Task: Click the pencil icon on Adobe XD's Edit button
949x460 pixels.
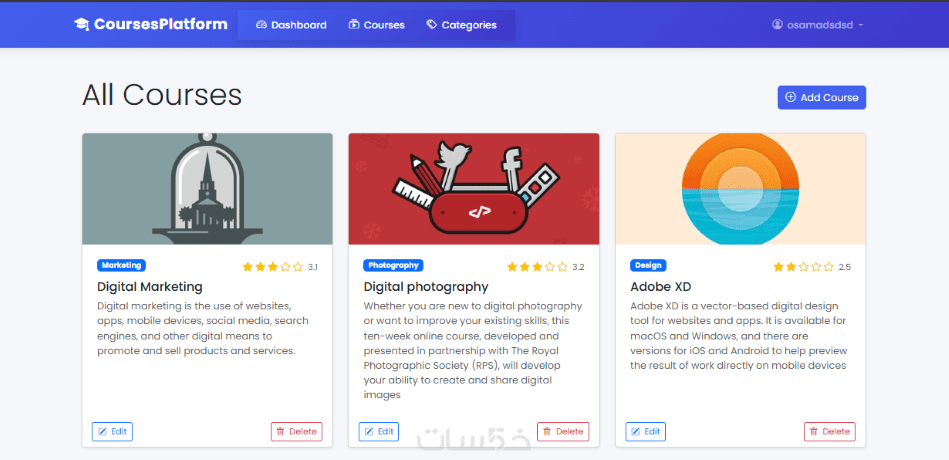Action: tap(636, 432)
